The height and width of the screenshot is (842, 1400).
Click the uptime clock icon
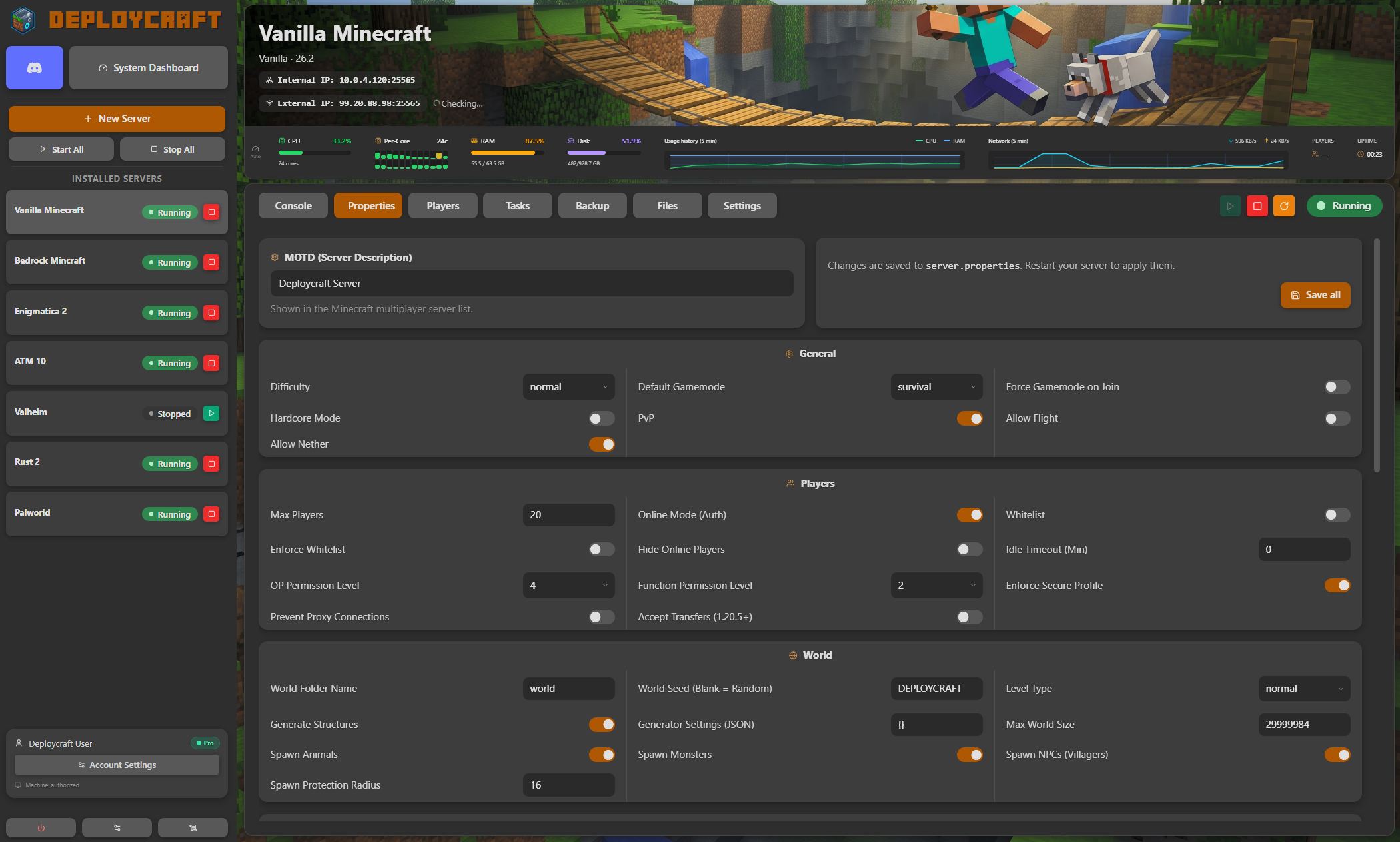point(1361,154)
